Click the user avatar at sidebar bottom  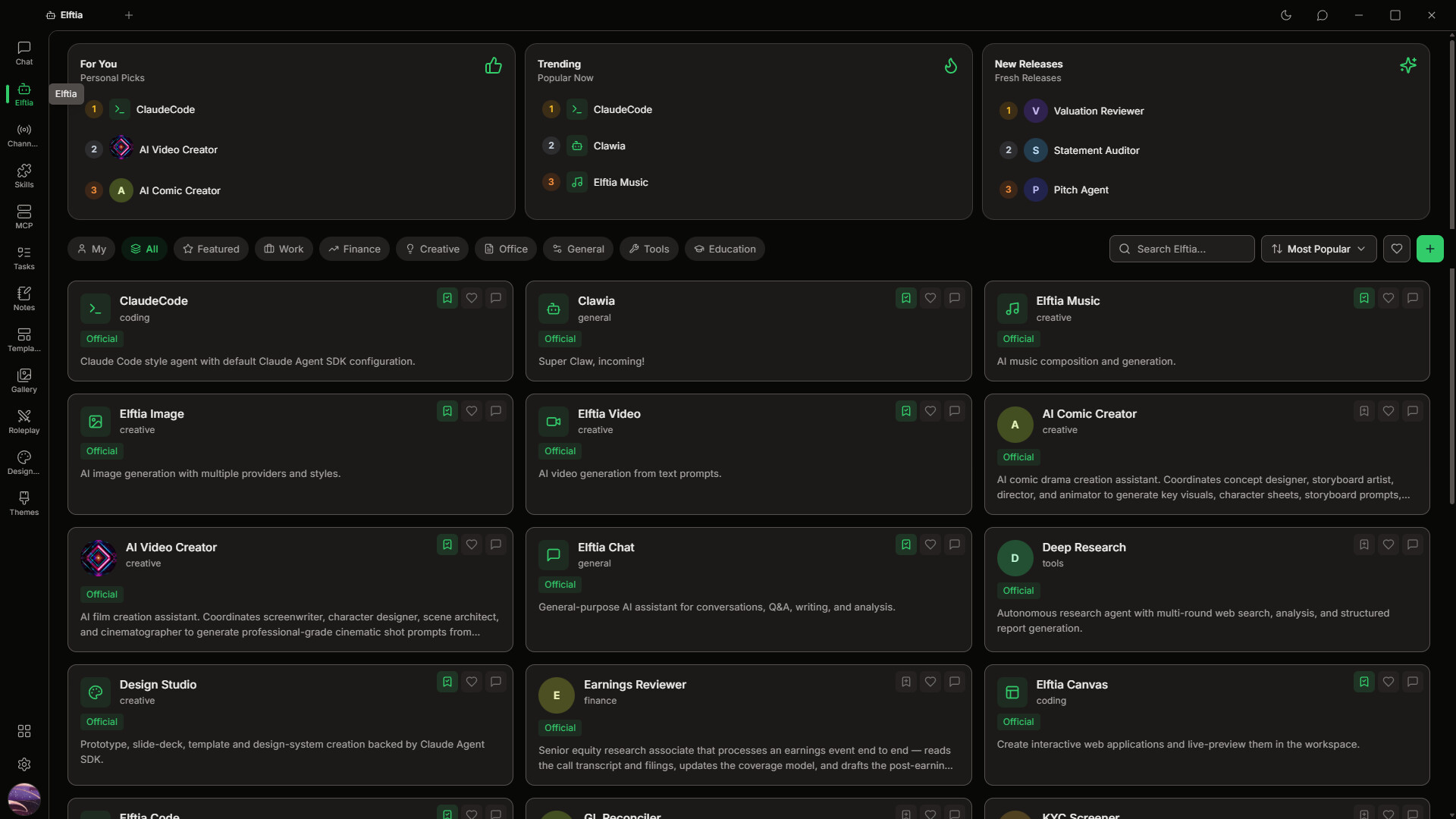coord(24,799)
